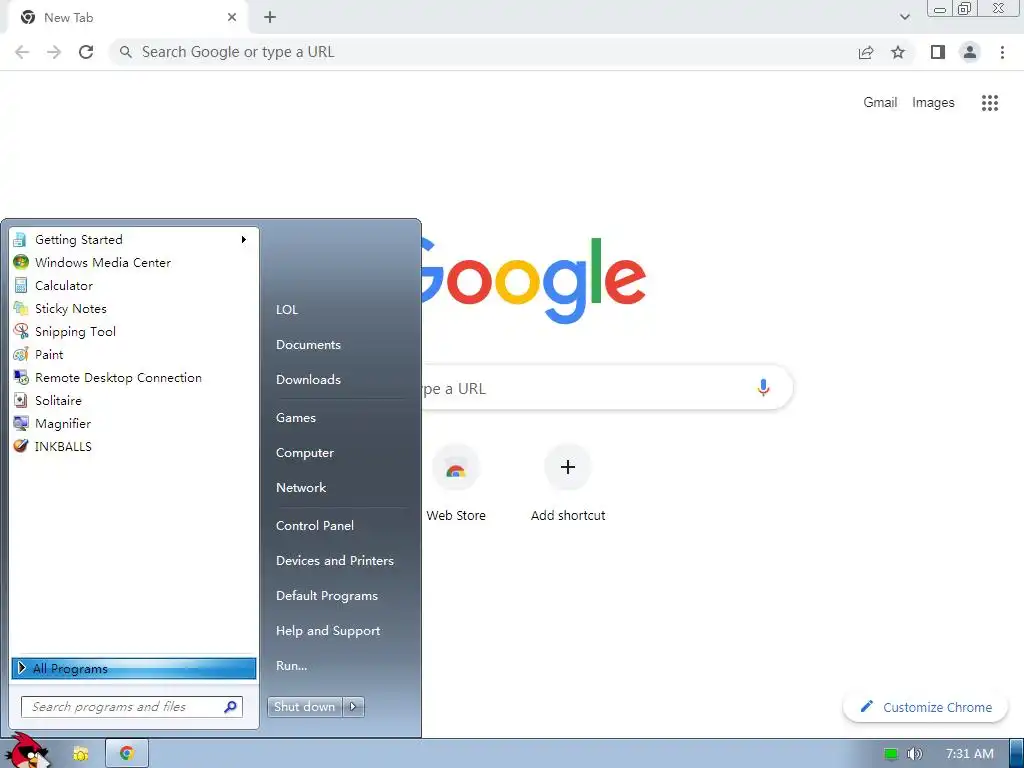This screenshot has height=768, width=1024.
Task: Open the Chrome three-dot menu
Action: (x=1002, y=52)
